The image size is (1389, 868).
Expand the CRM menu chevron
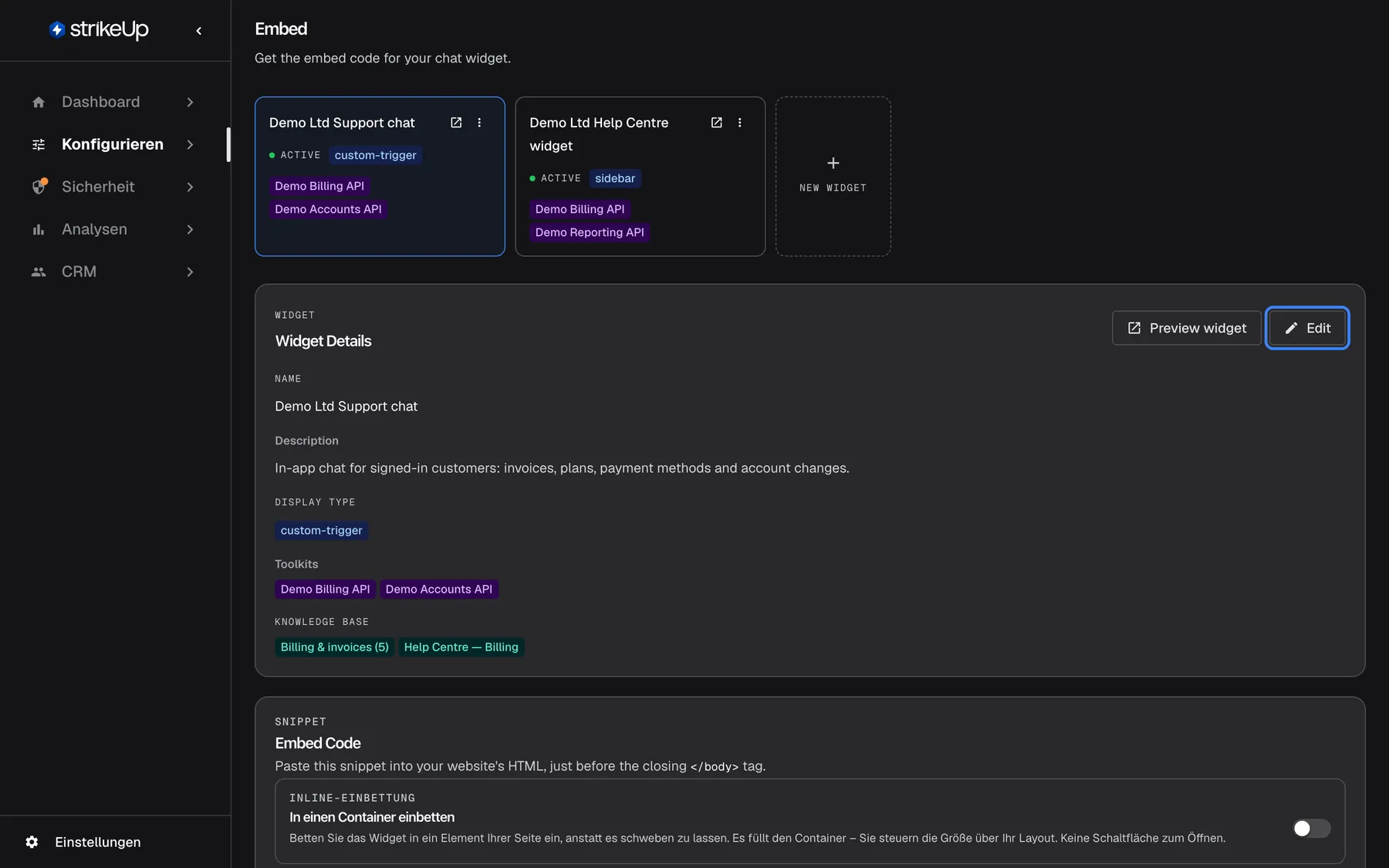[x=190, y=272]
